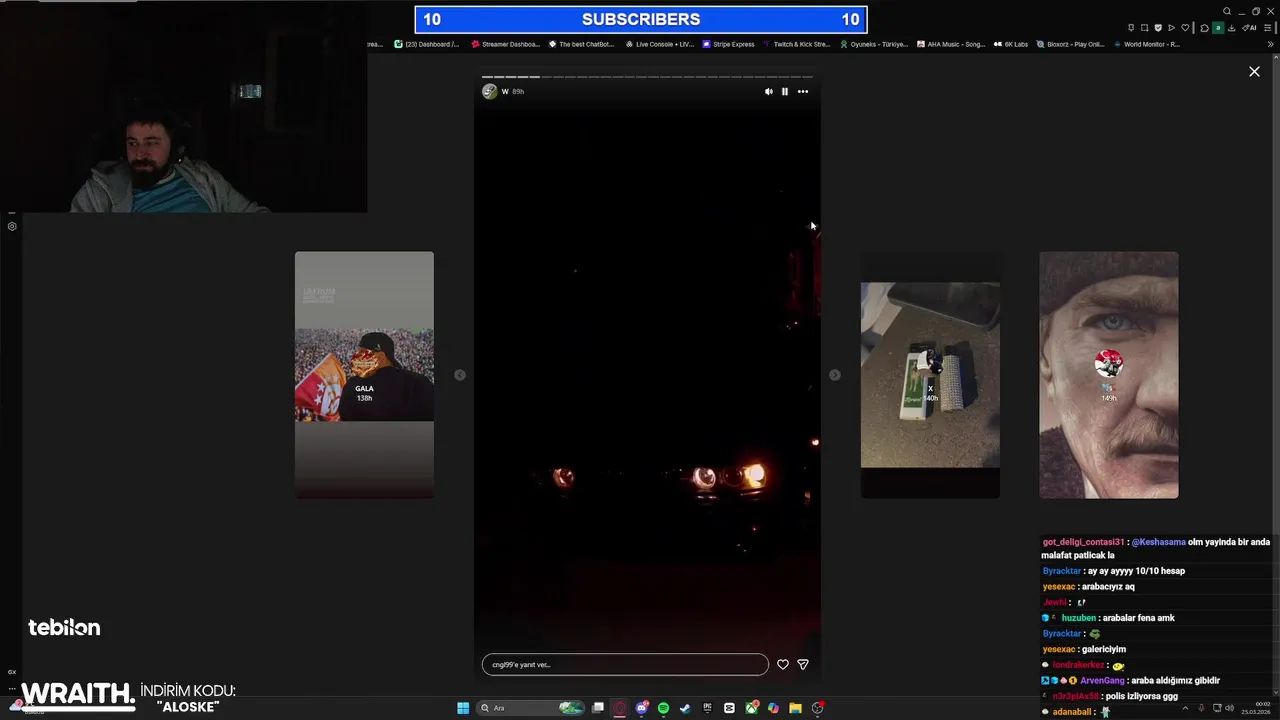Expand the bookmarks overflow chevron
Screen dimensions: 1280x720
pos(1271,44)
